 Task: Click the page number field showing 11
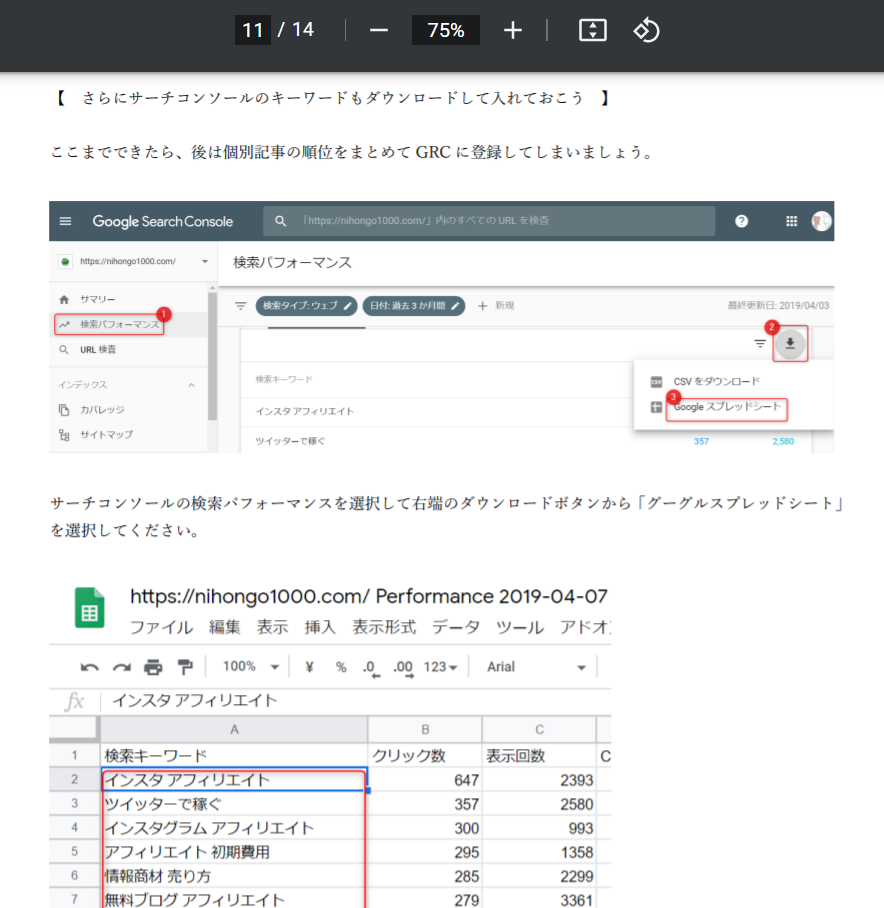[252, 30]
